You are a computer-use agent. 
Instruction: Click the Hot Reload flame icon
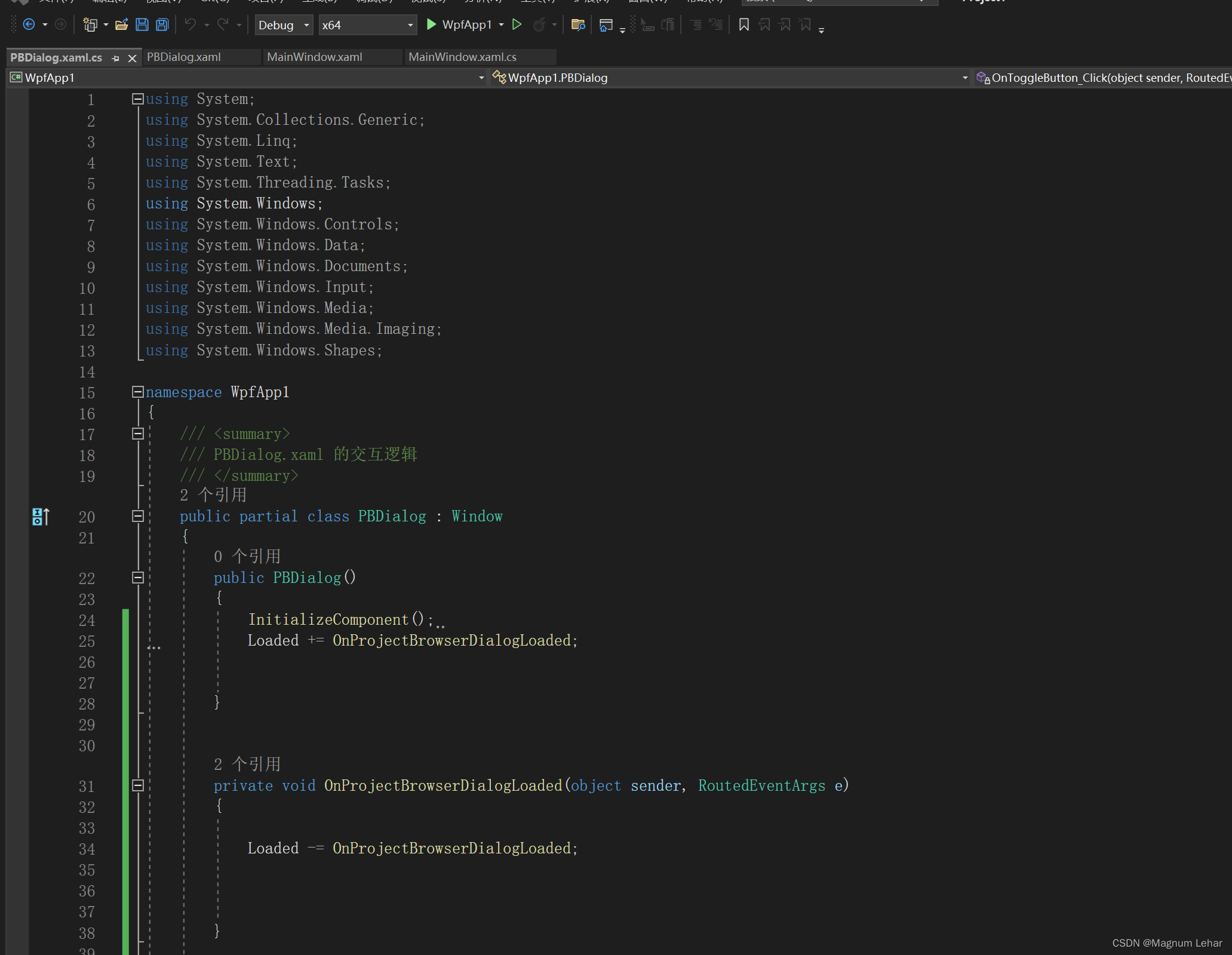539,24
